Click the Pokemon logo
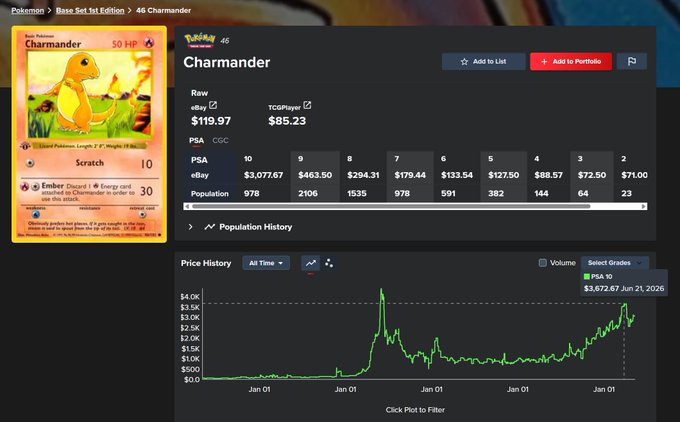 pyautogui.click(x=200, y=40)
